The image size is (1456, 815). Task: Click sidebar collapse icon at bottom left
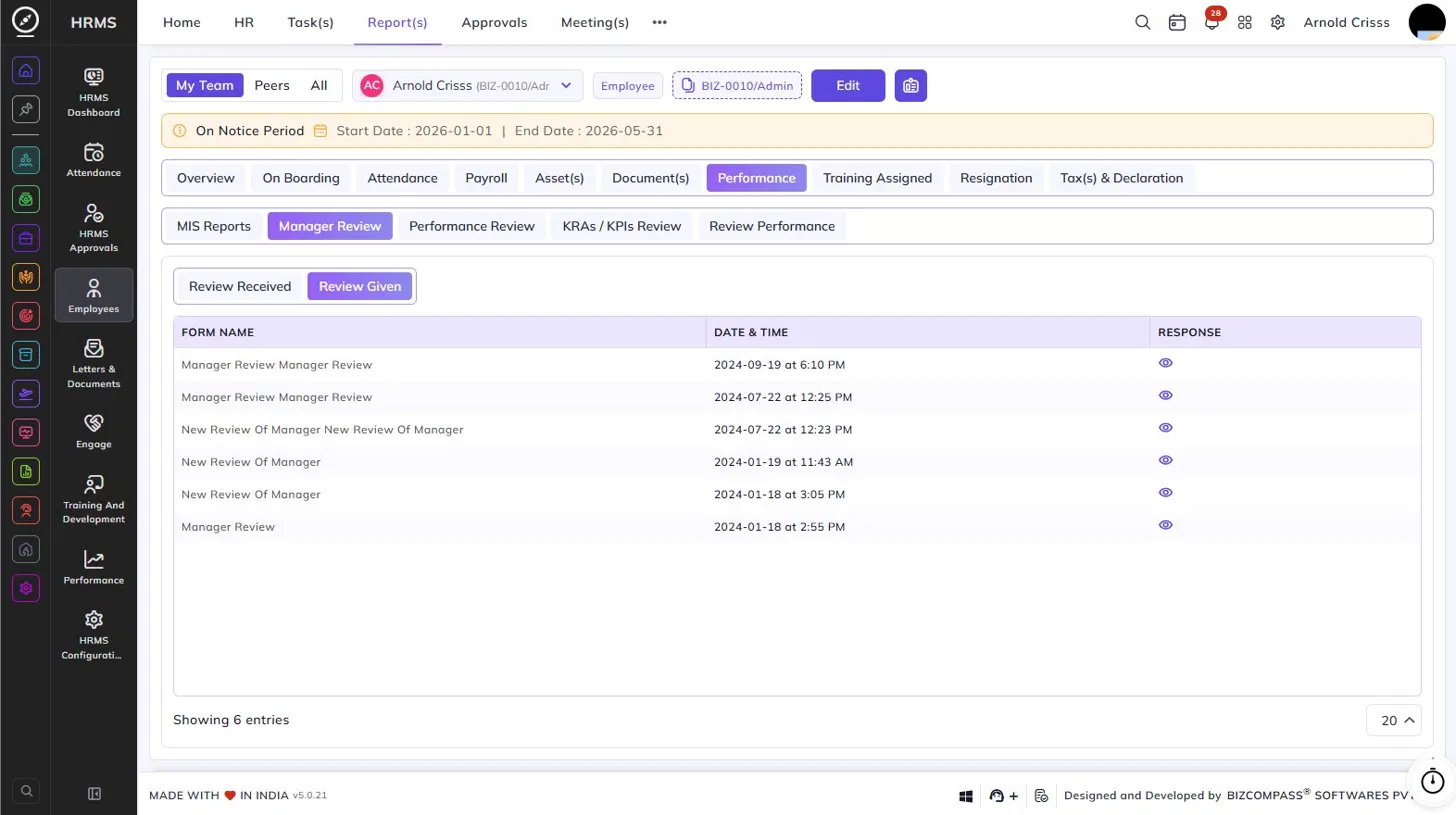coord(95,794)
